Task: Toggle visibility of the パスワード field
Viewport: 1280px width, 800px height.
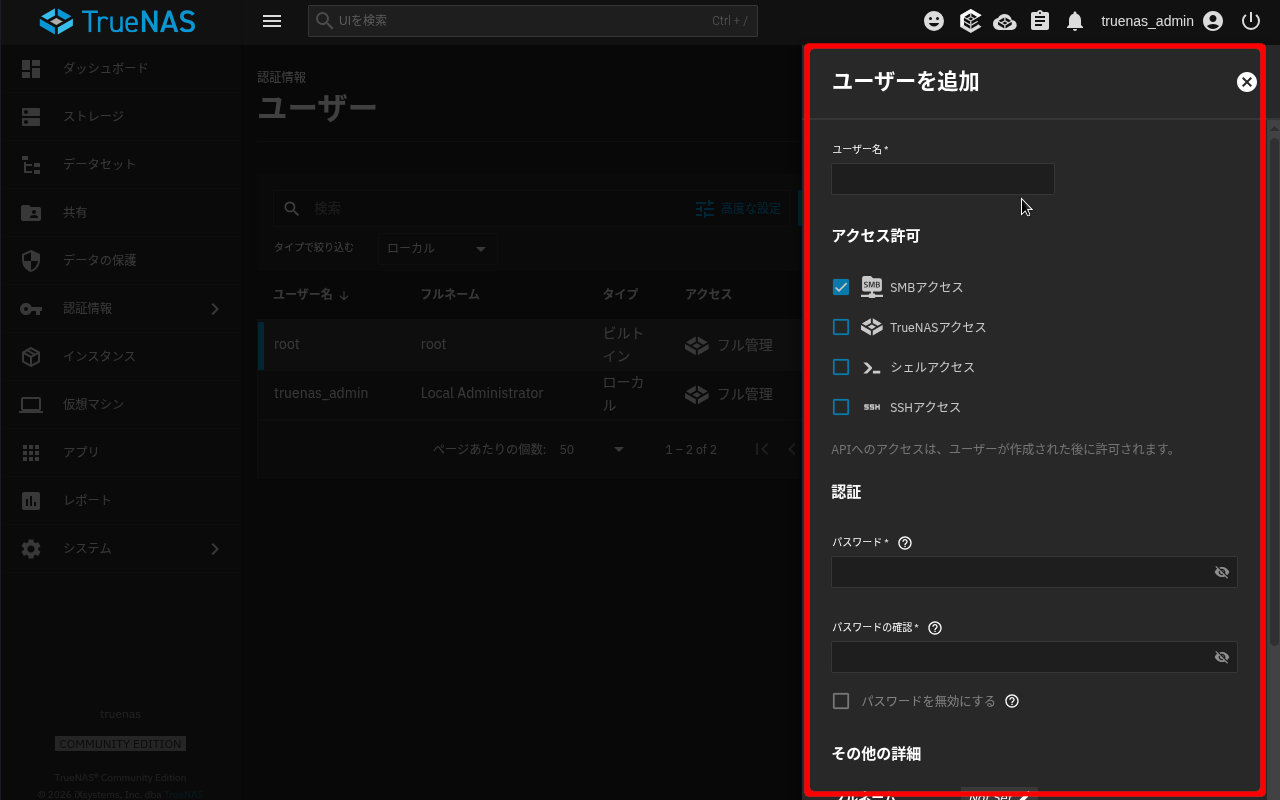Action: tap(1221, 572)
